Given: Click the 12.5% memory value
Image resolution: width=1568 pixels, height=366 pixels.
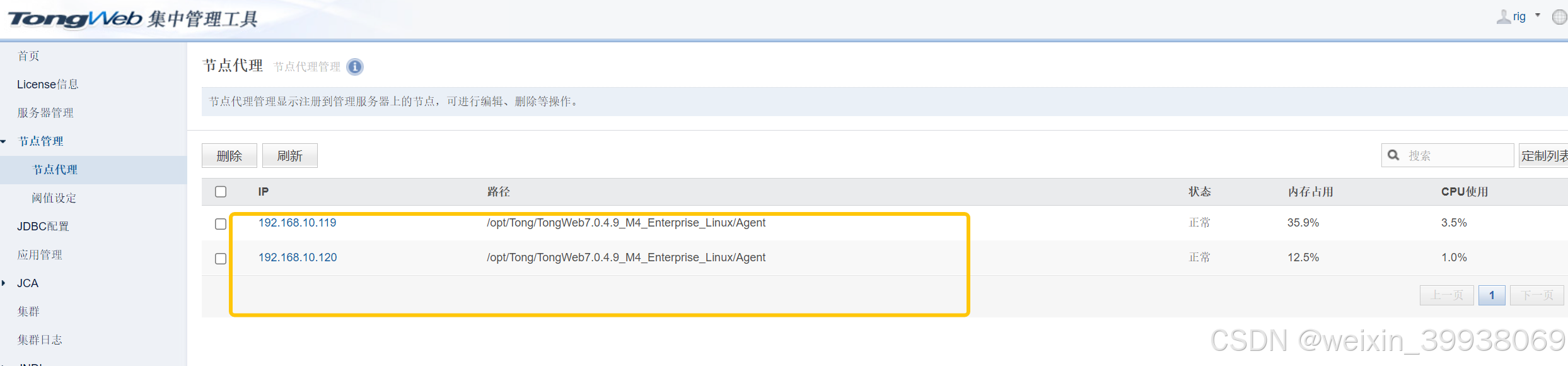Looking at the screenshot, I should coord(1303,257).
